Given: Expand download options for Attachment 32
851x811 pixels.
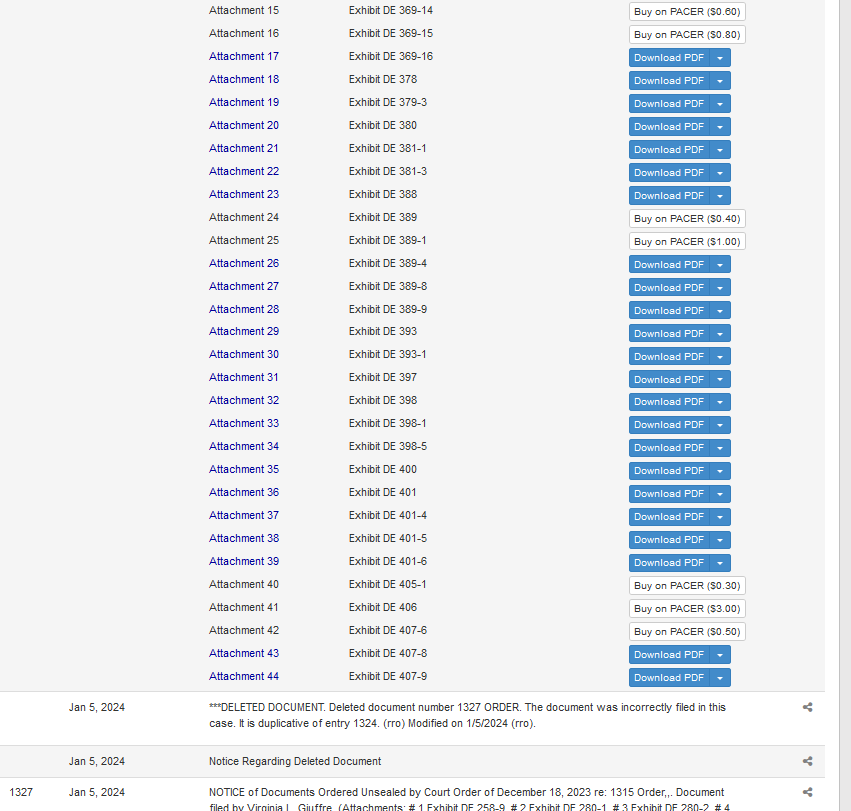Looking at the screenshot, I should [x=720, y=402].
